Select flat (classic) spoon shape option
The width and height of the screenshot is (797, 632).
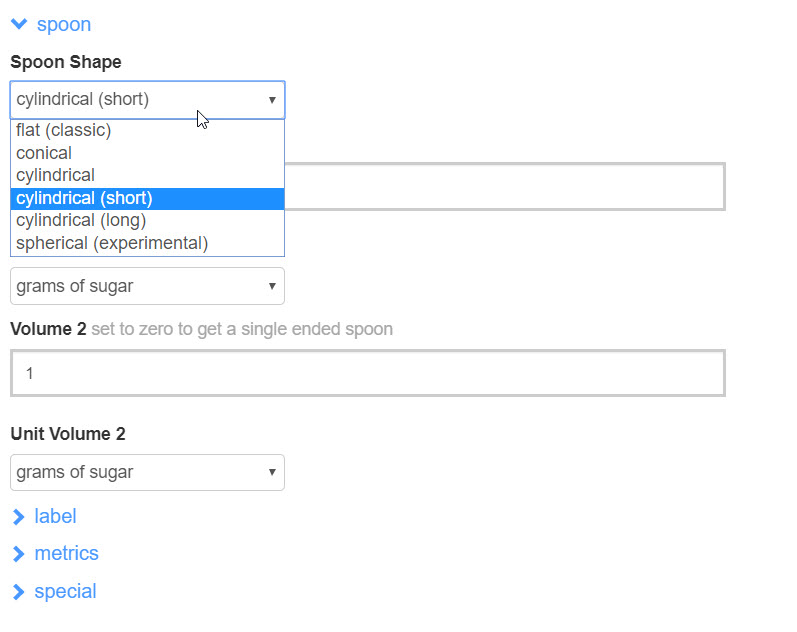(x=64, y=131)
